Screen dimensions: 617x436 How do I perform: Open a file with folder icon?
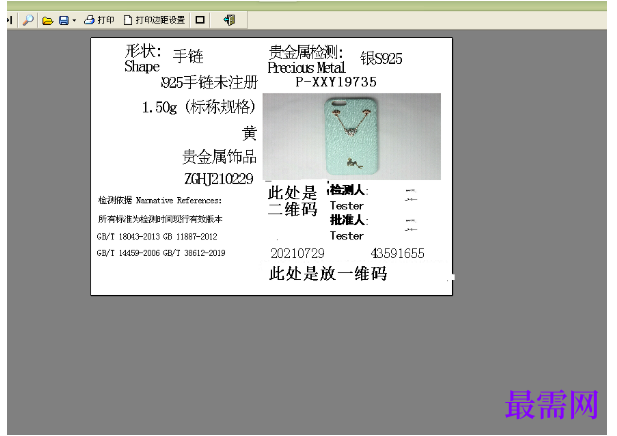click(48, 20)
